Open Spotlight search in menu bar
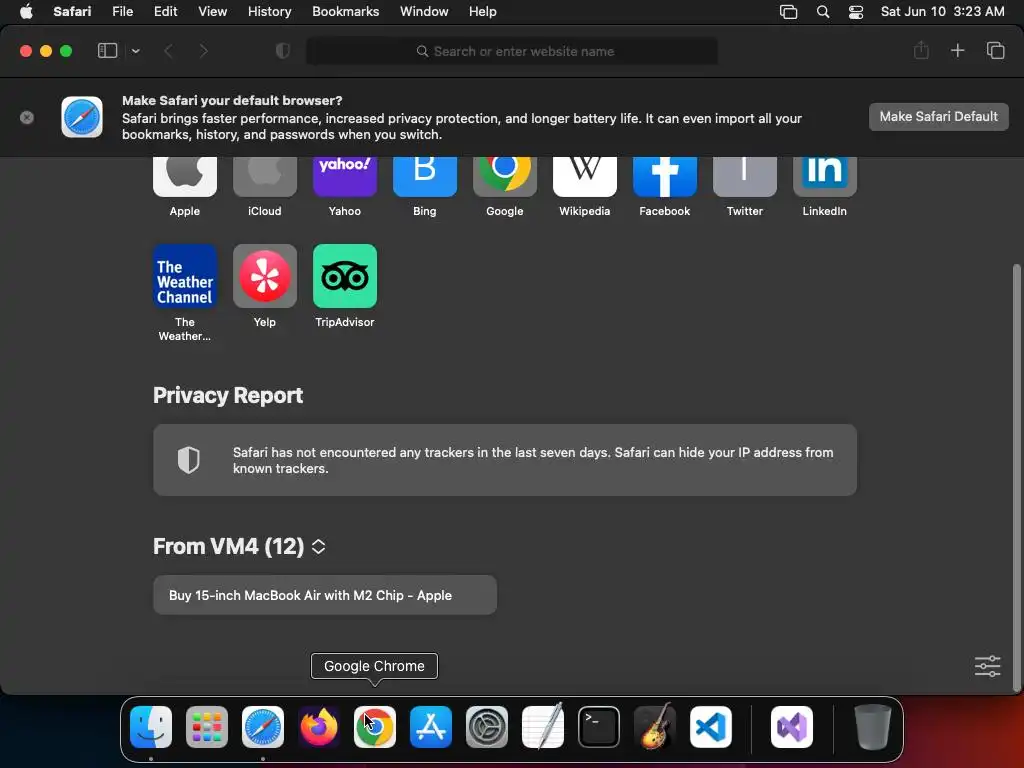 click(x=823, y=12)
